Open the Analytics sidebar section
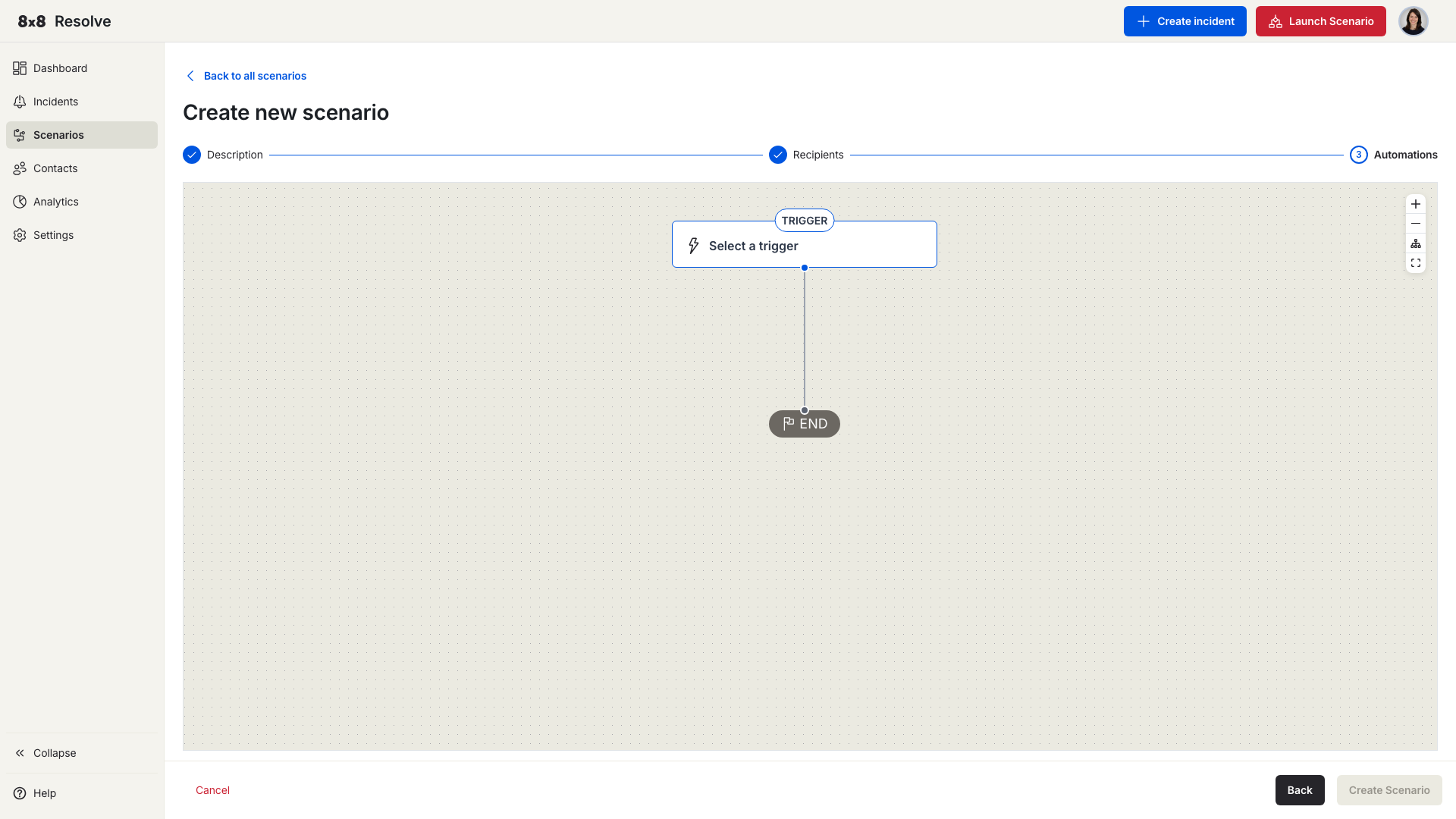The image size is (1456, 819). (x=82, y=202)
